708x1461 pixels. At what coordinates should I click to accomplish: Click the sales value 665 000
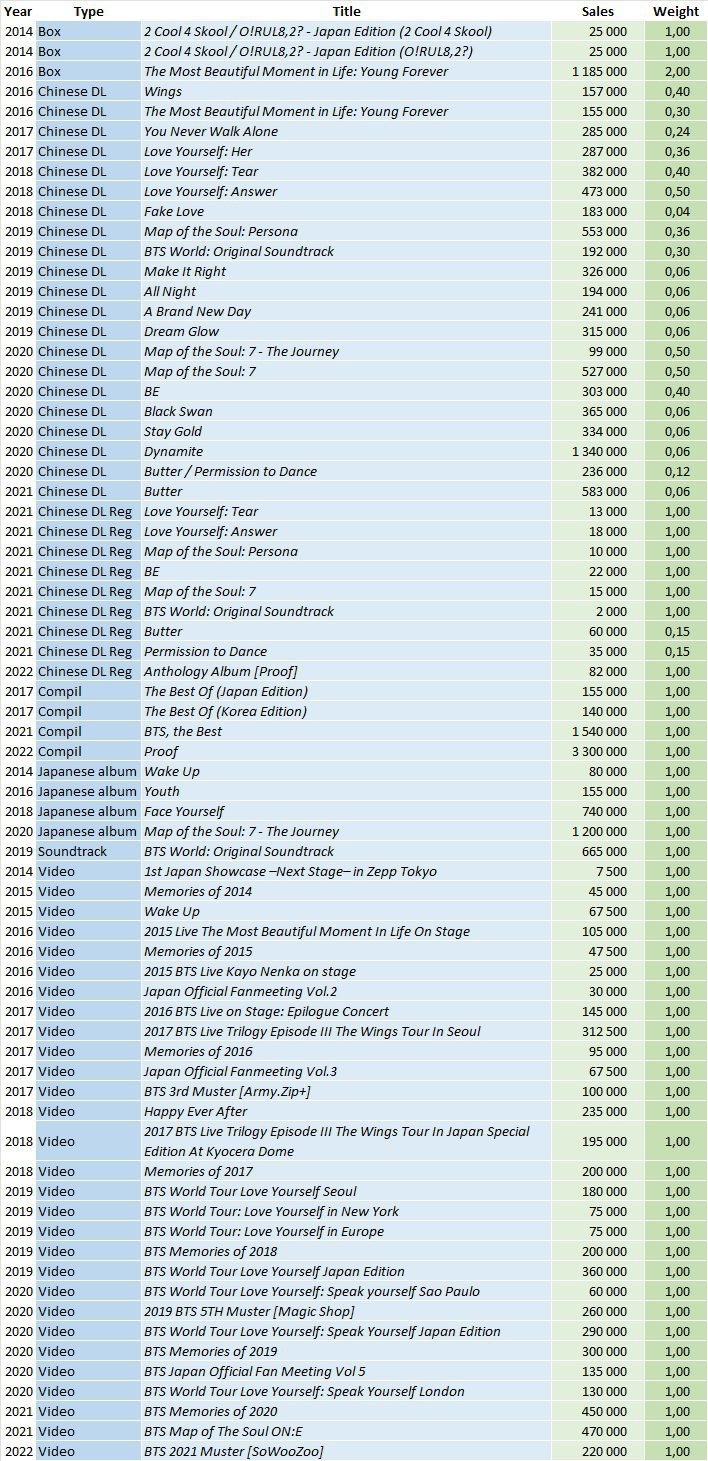604,851
